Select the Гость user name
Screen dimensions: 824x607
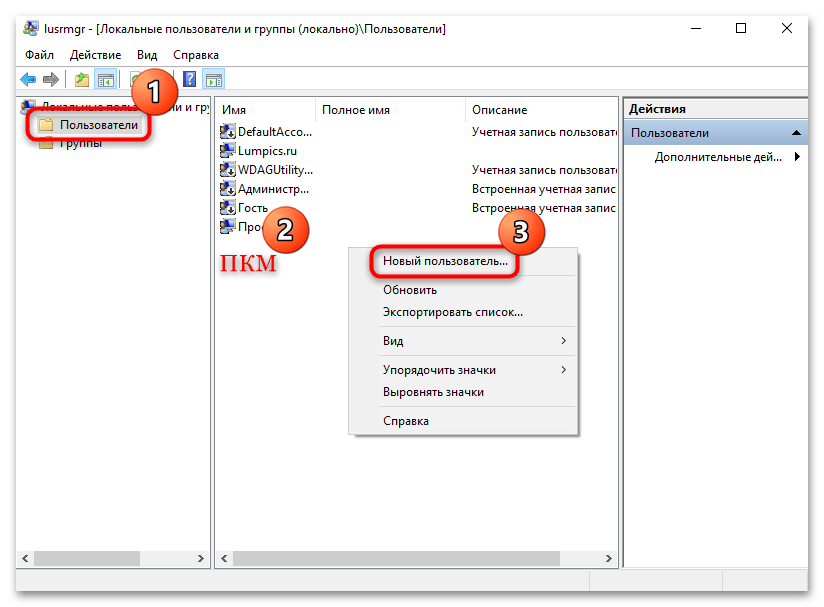pyautogui.click(x=253, y=208)
